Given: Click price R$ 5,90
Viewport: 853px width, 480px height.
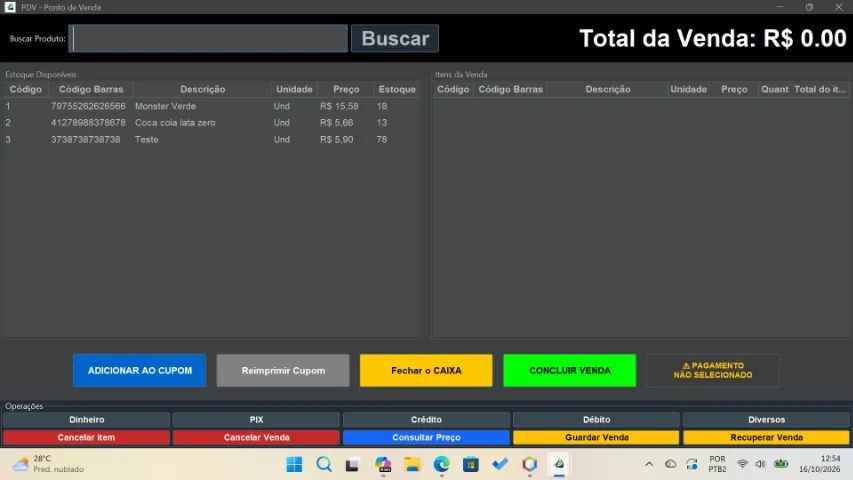Looking at the screenshot, I should click(336, 140).
